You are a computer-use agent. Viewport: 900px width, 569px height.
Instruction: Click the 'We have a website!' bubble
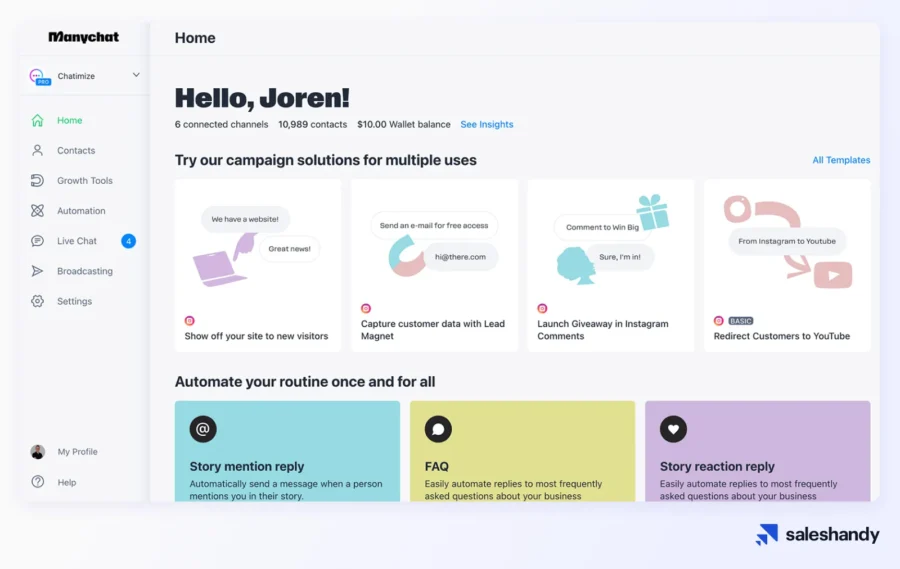click(245, 219)
